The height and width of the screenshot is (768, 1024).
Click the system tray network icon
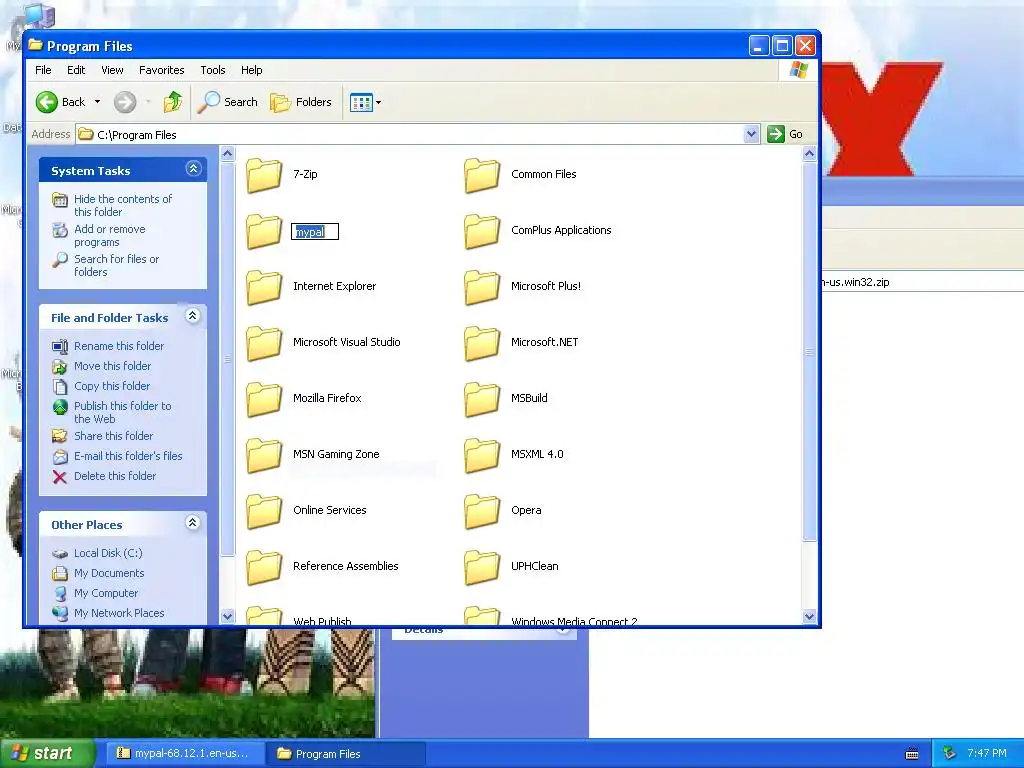coord(950,753)
